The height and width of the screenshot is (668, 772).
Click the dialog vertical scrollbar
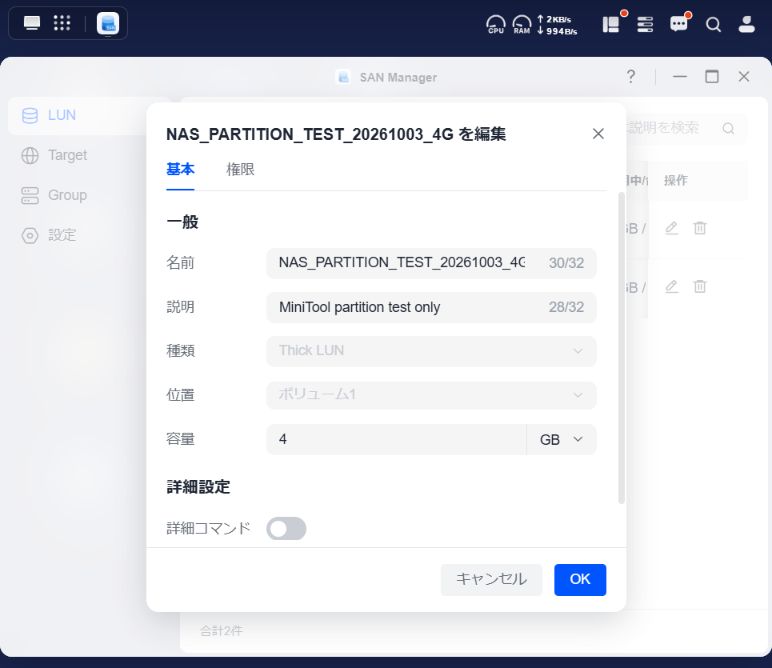621,348
